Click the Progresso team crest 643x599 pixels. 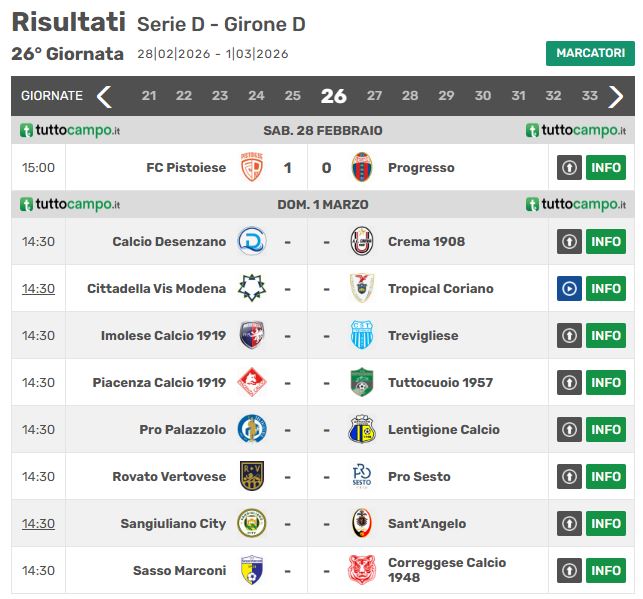[x=362, y=167]
